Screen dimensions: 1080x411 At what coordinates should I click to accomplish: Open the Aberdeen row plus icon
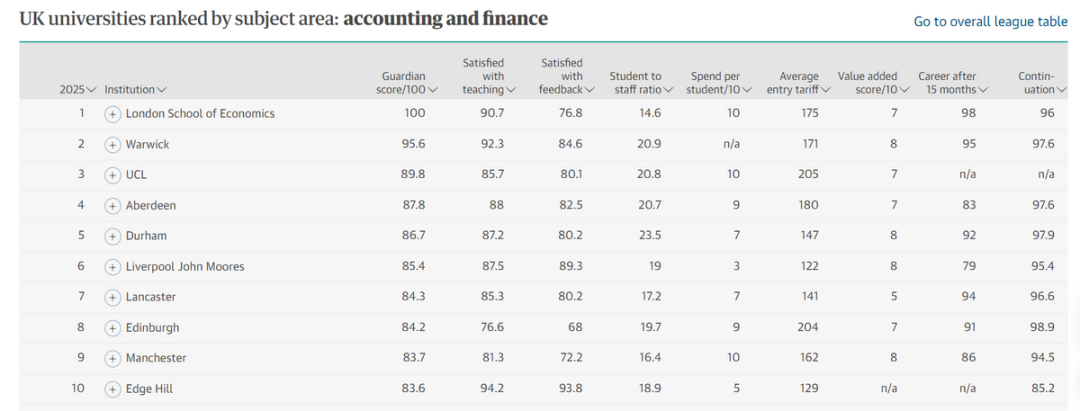[x=113, y=205]
